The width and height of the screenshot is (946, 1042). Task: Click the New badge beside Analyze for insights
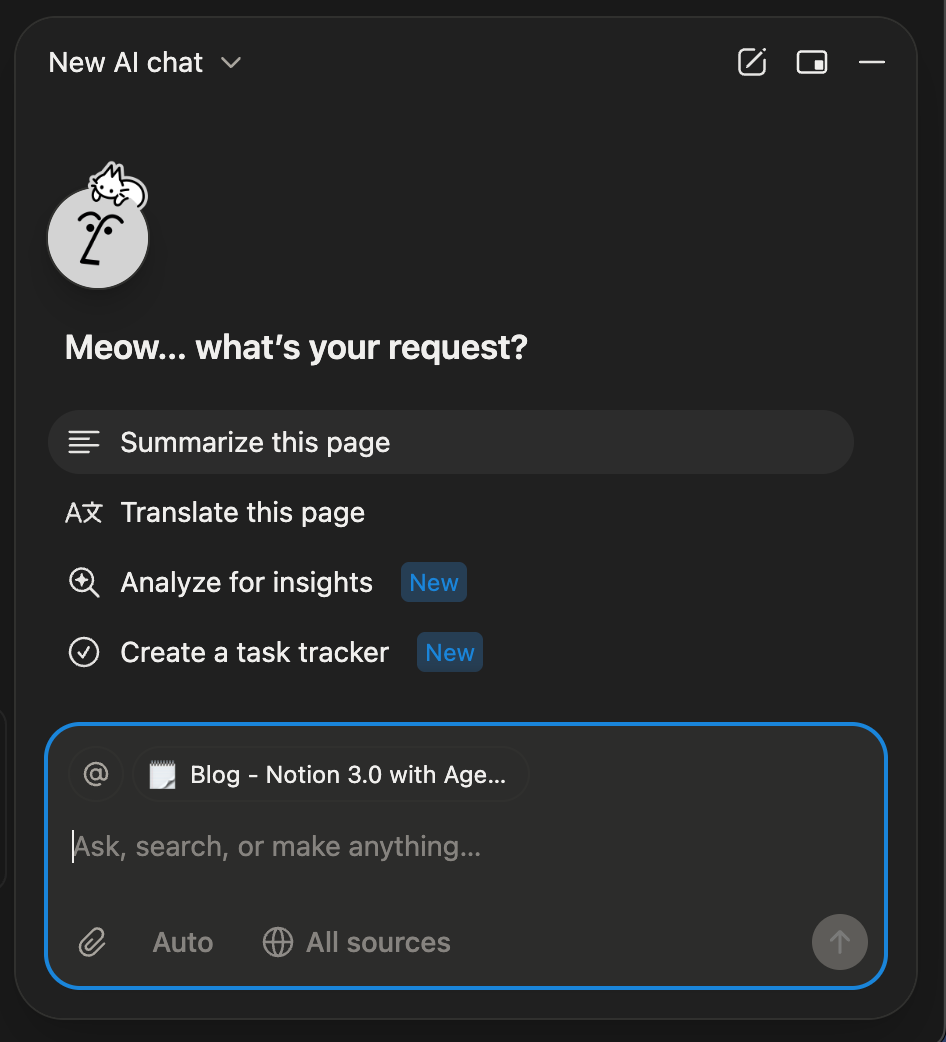(x=434, y=583)
